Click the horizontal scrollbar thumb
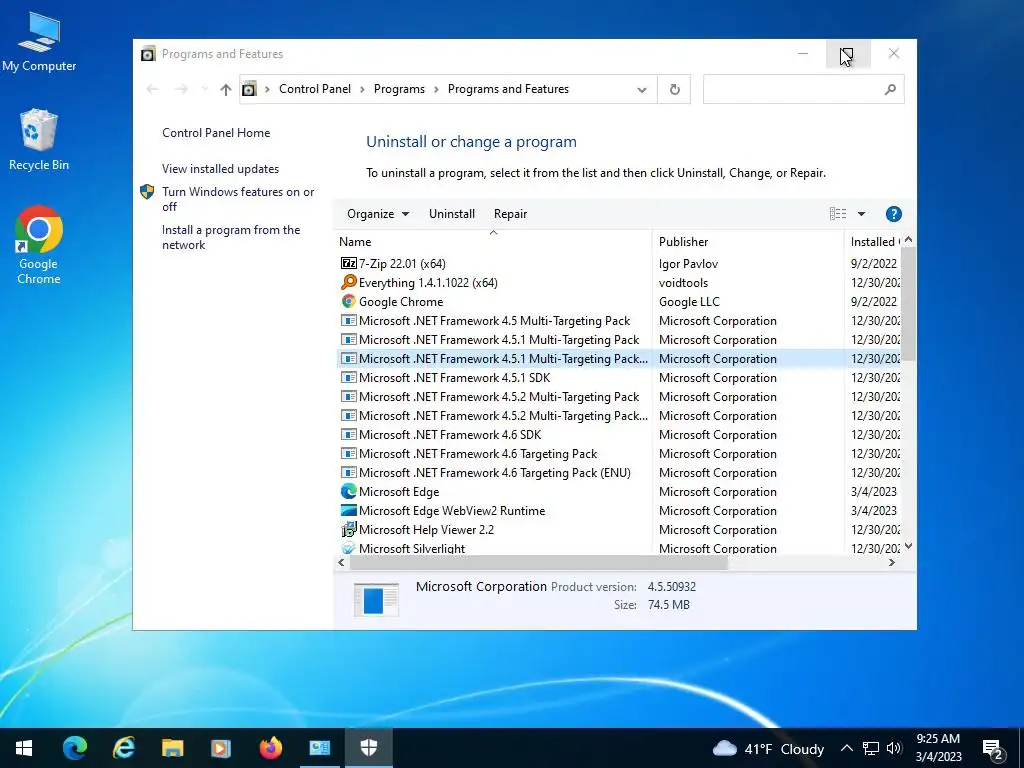 [x=539, y=562]
